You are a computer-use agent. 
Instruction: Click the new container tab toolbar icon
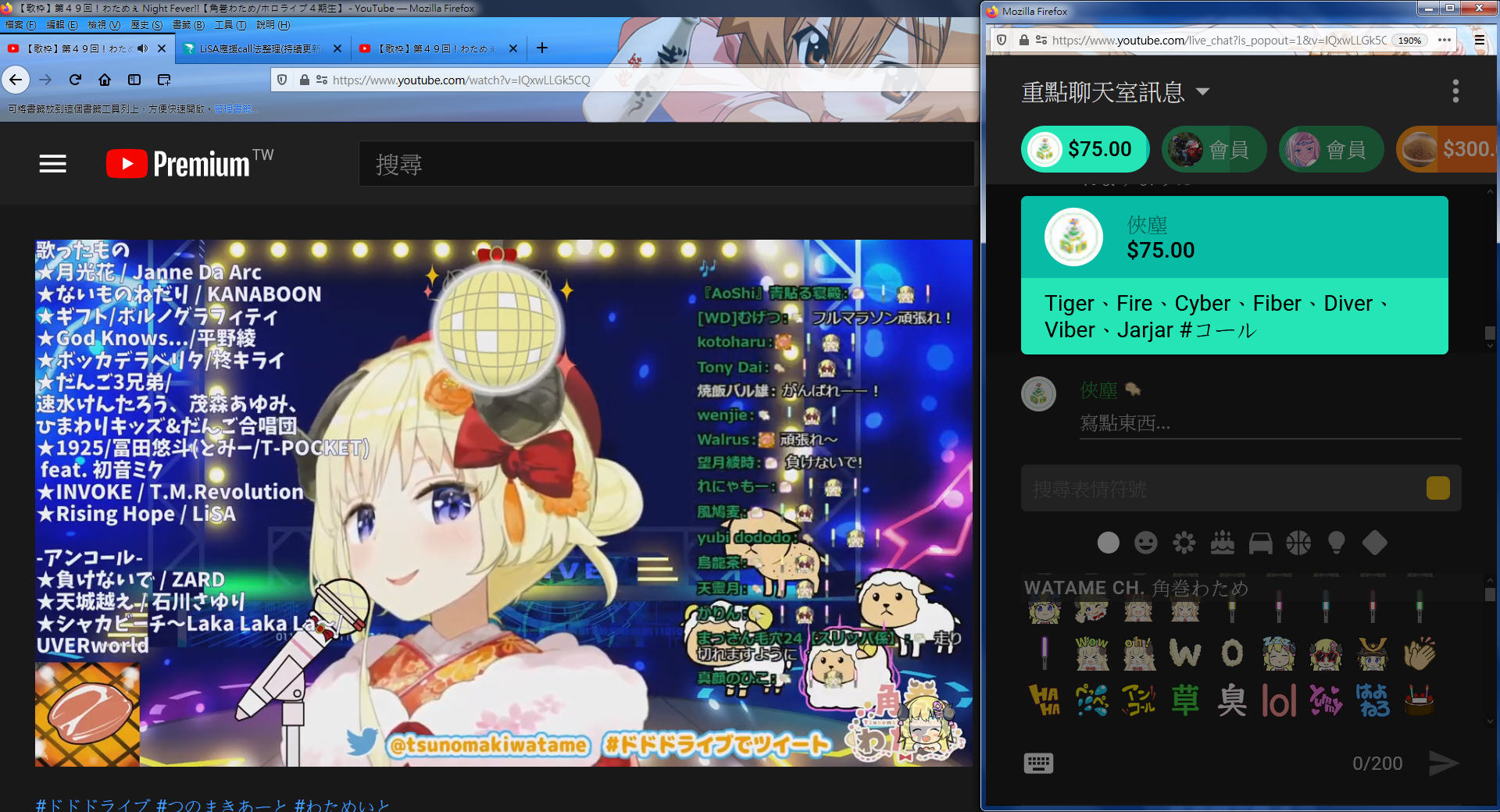164,80
